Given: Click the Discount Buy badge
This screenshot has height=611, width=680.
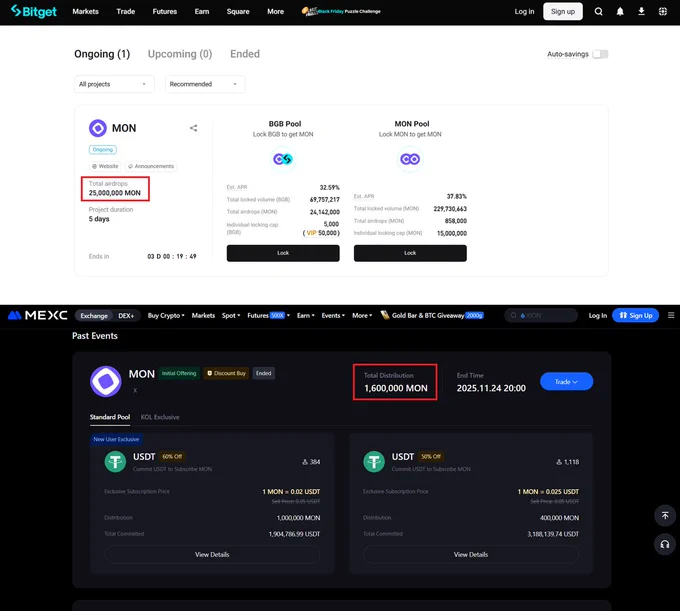Looking at the screenshot, I should pos(226,373).
